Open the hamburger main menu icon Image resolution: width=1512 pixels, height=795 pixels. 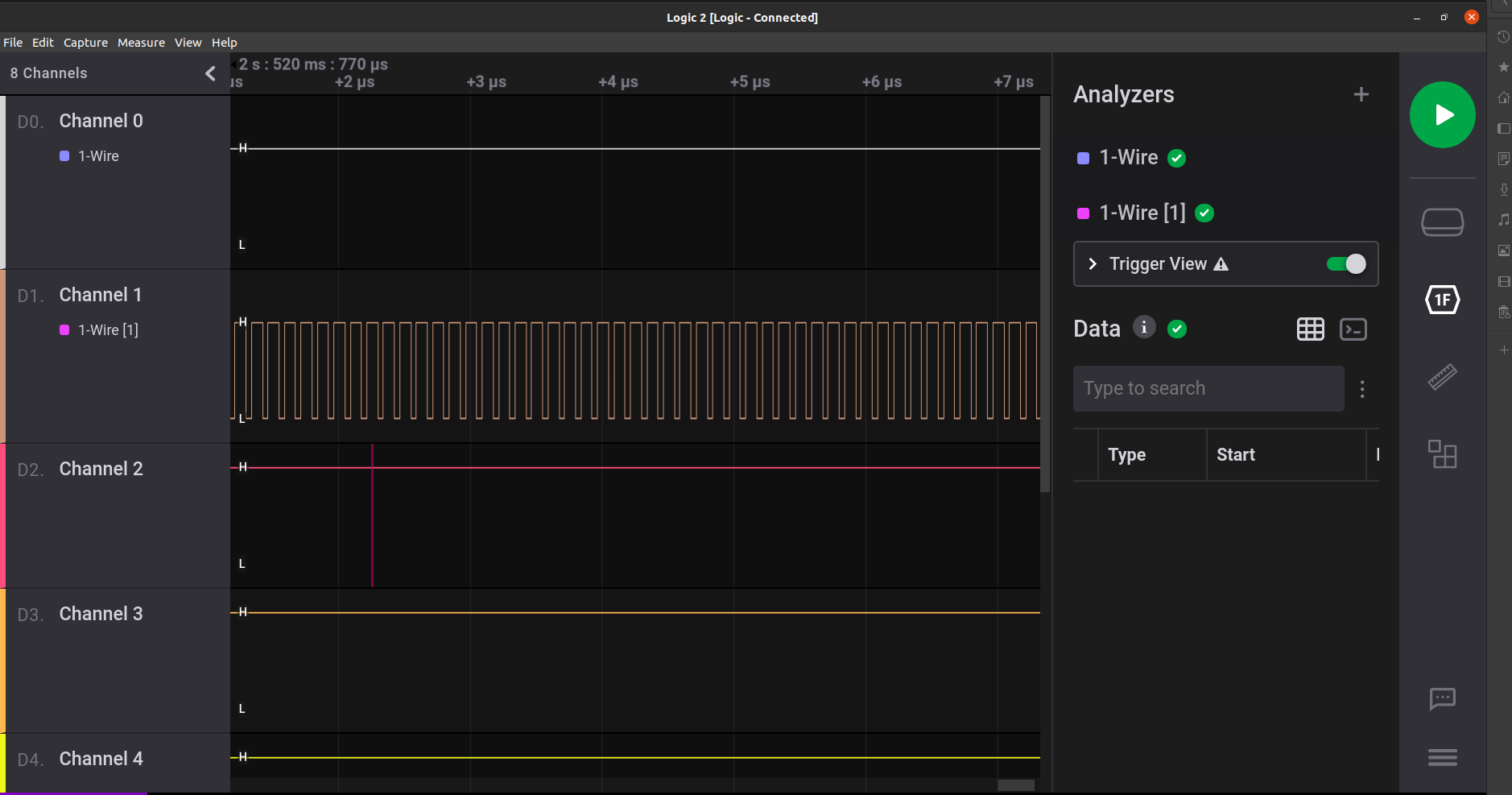pyautogui.click(x=1442, y=757)
